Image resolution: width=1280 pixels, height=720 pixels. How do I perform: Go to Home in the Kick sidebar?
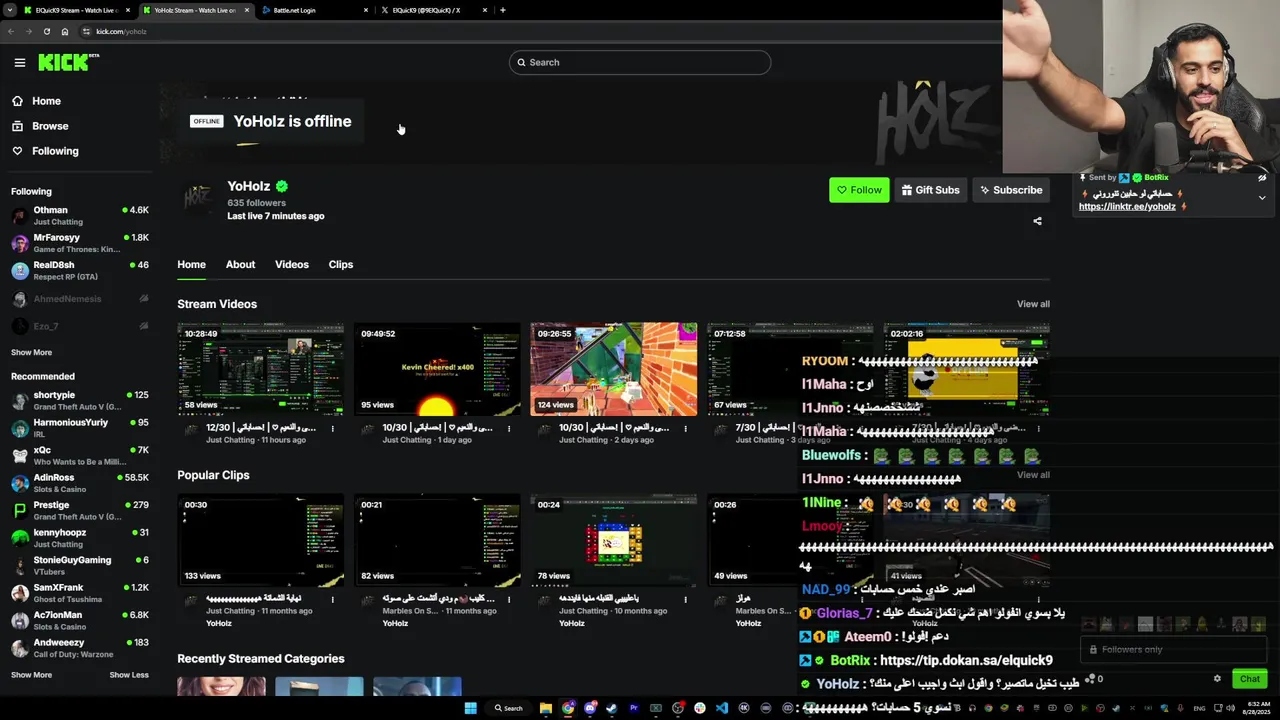tap(36, 101)
